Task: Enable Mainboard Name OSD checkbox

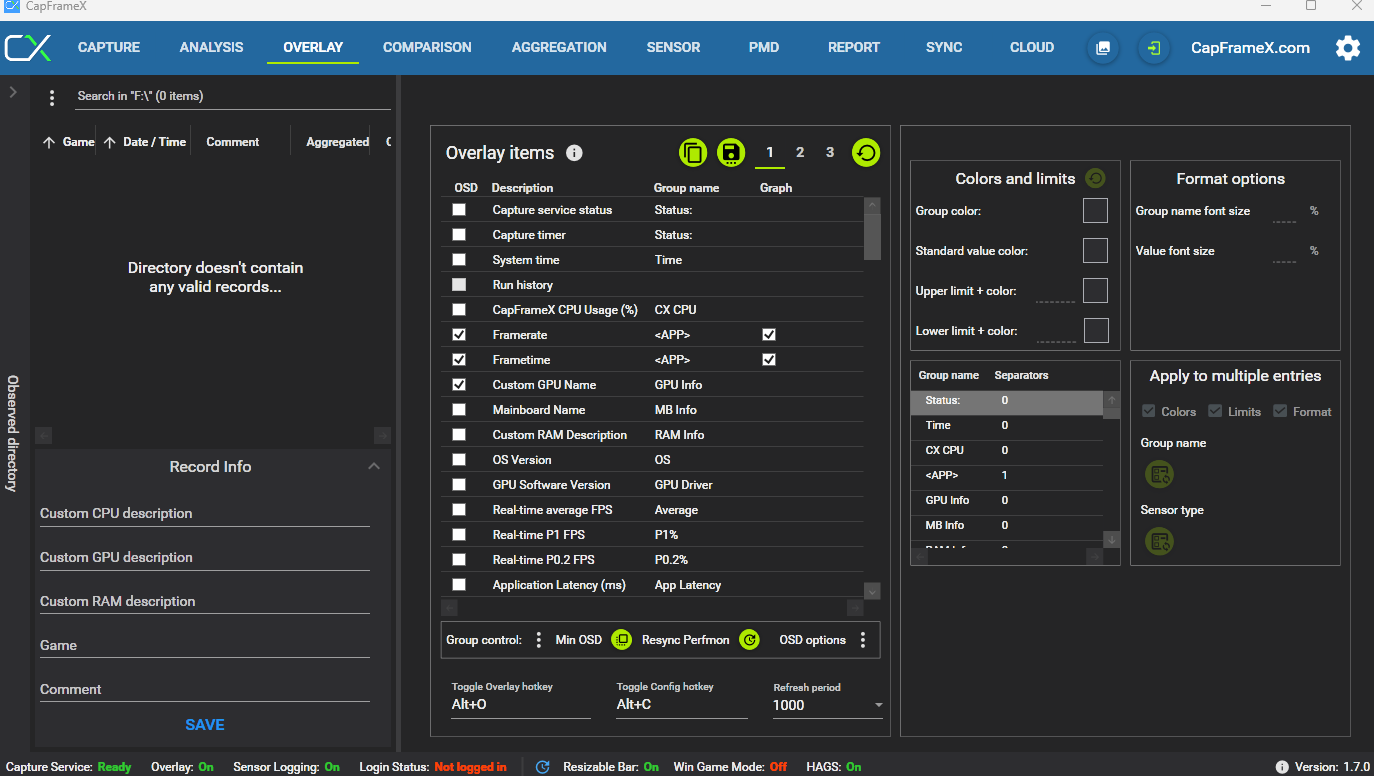Action: [x=459, y=410]
